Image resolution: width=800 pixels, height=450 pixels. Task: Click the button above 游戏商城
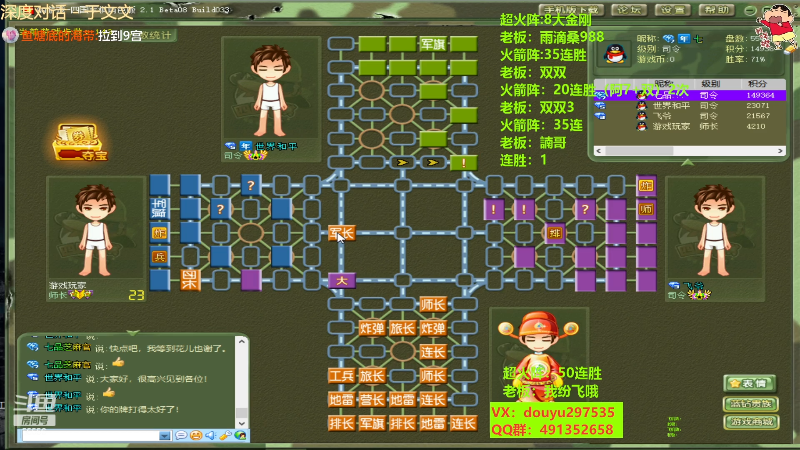coord(751,404)
